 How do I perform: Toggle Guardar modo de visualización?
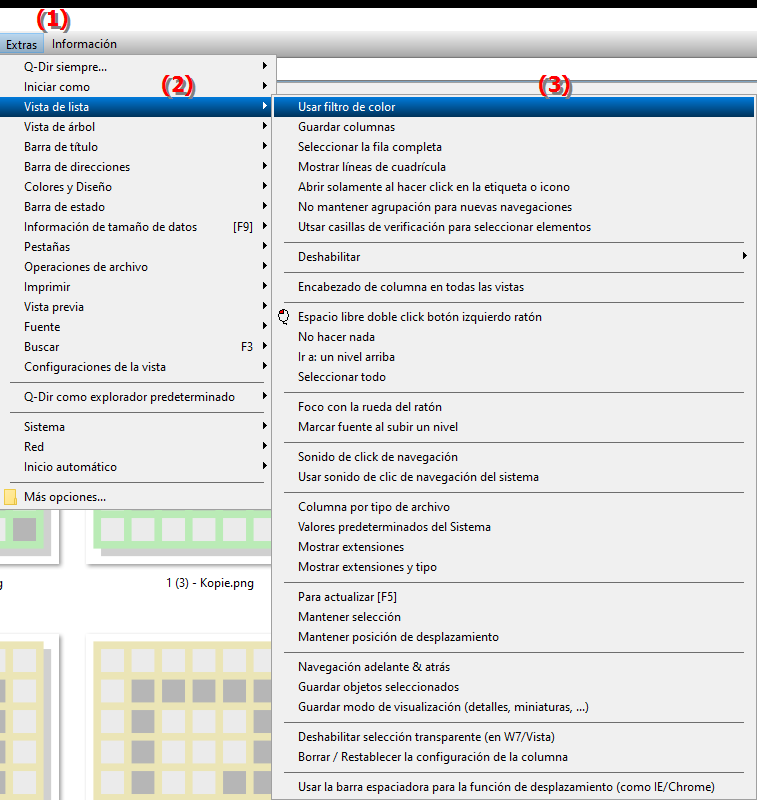514,707
